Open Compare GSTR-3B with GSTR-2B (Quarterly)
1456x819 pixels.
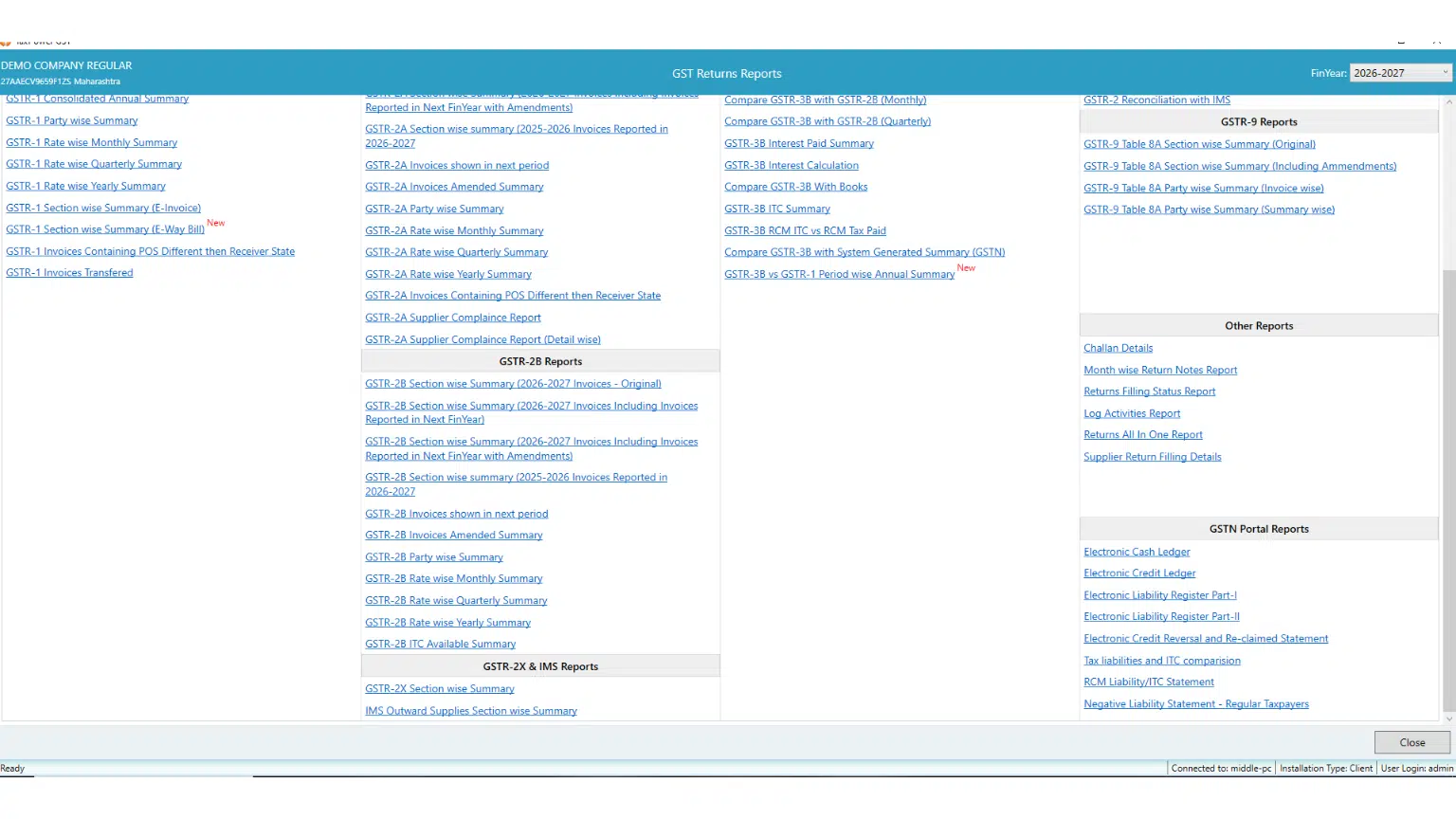[x=828, y=121]
